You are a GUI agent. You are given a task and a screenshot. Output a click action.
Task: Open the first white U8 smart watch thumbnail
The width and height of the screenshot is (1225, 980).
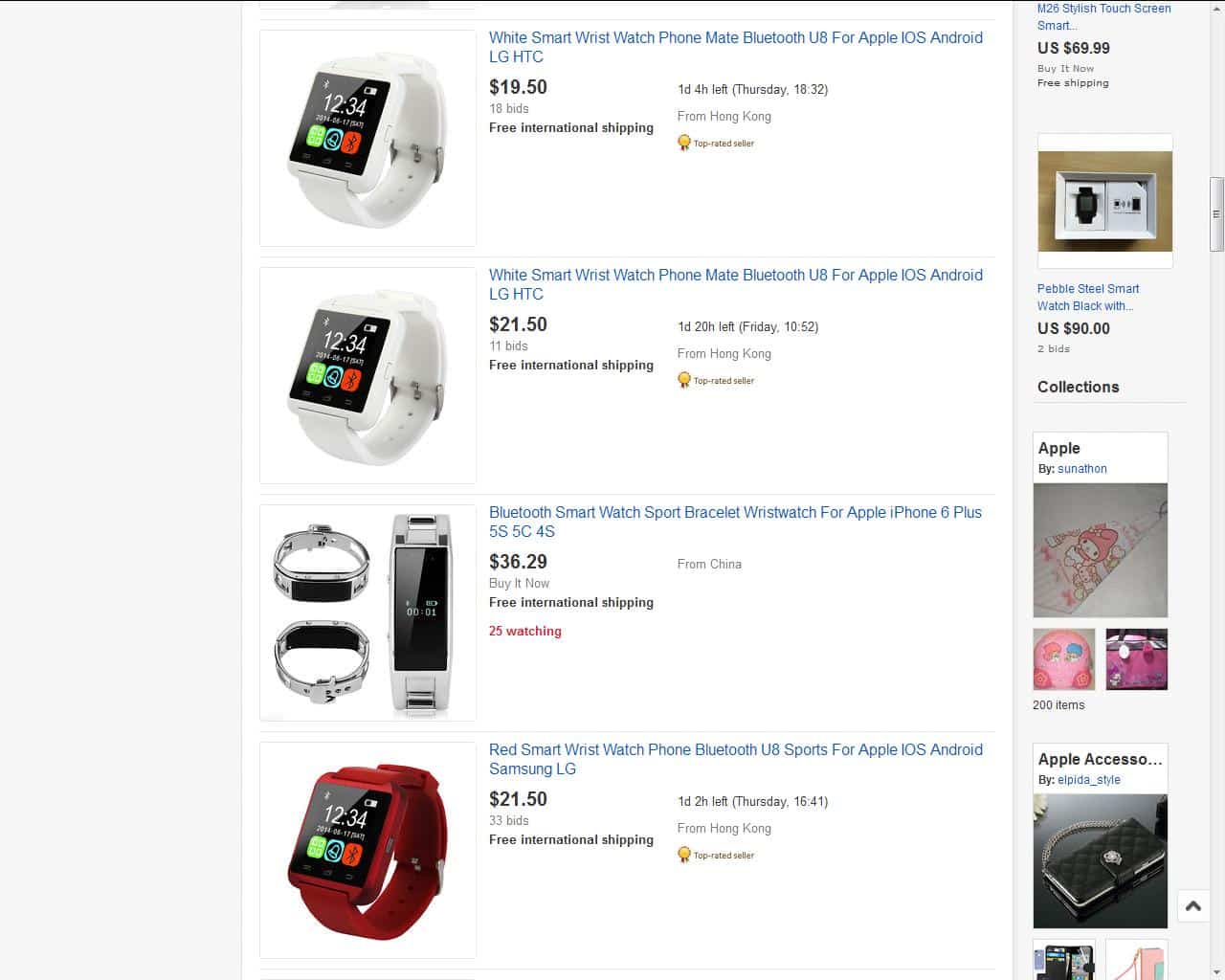pos(367,138)
